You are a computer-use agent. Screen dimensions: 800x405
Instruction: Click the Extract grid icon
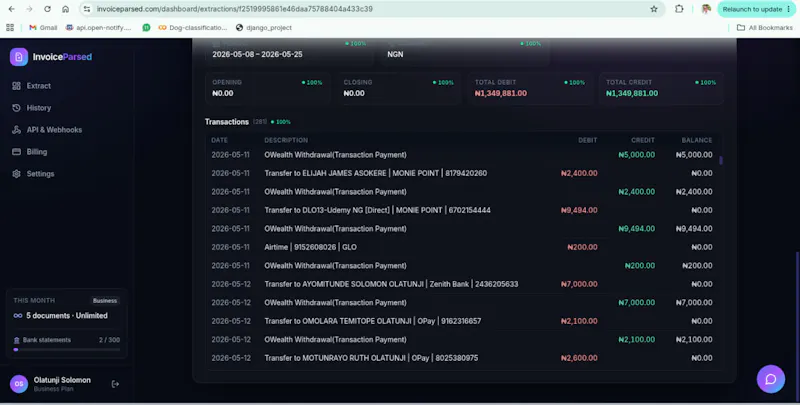click(x=16, y=86)
